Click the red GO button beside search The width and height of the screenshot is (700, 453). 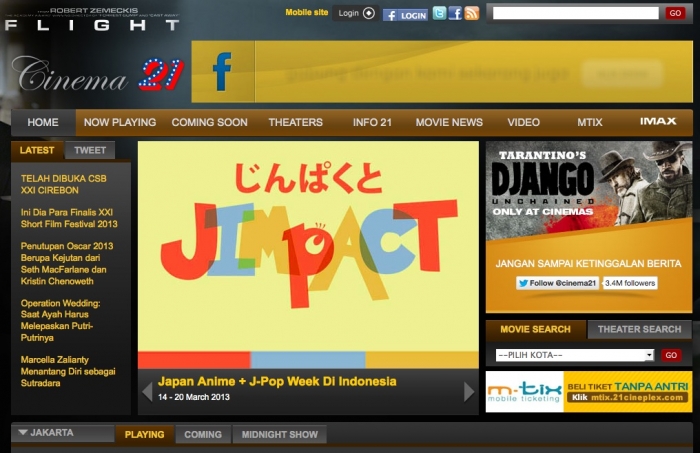point(675,13)
